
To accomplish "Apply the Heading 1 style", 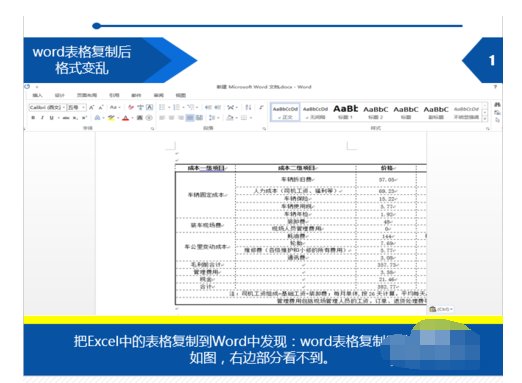I will (345, 112).
